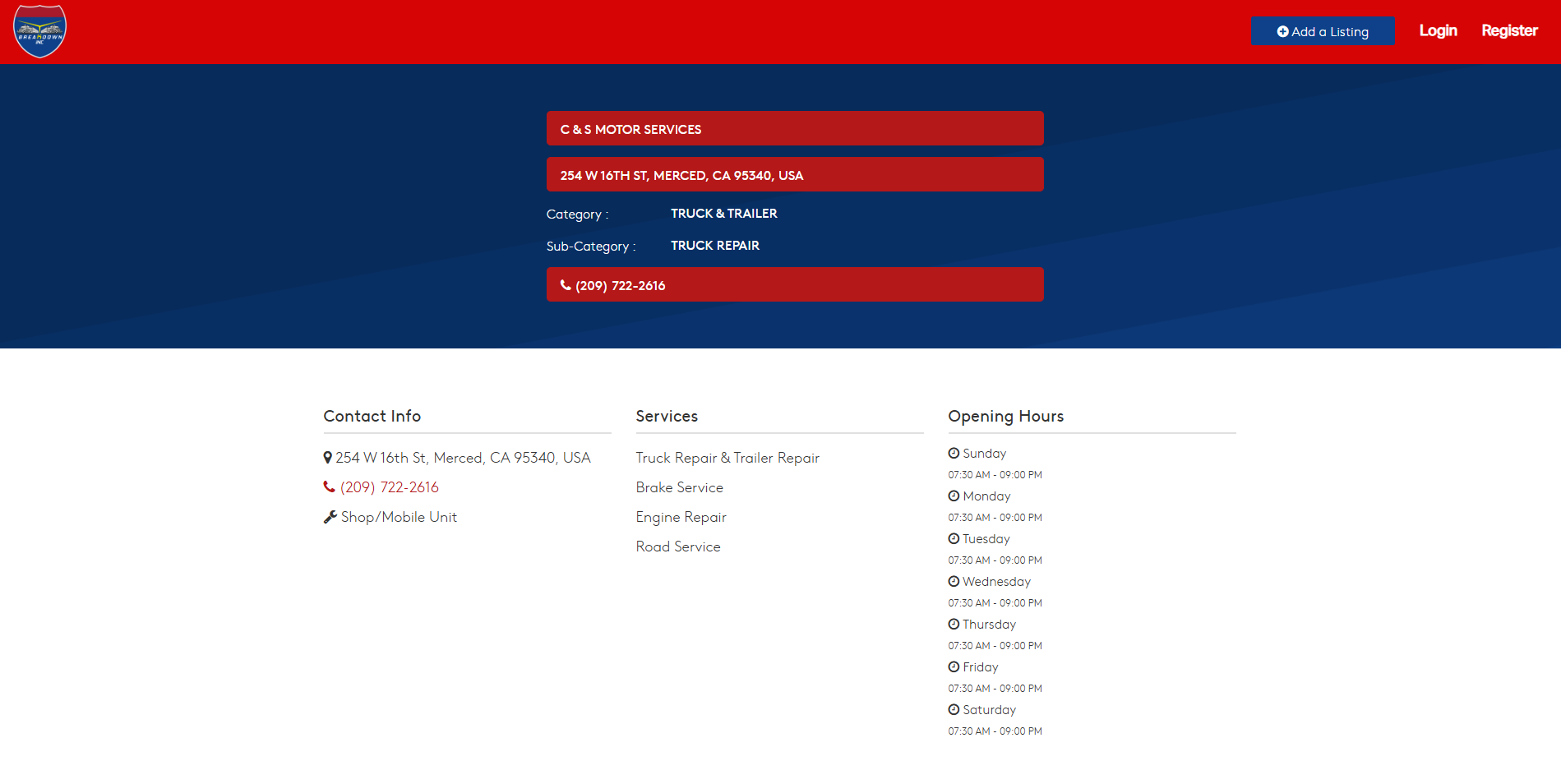Screen dimensions: 1561x784
Task: Click the Brake Service entry under Services
Action: pos(680,487)
